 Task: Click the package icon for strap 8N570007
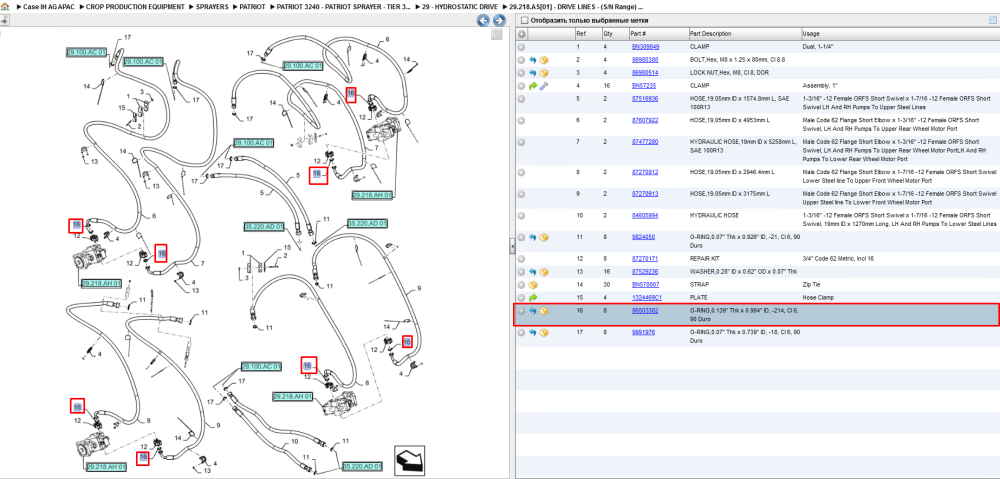click(x=533, y=284)
